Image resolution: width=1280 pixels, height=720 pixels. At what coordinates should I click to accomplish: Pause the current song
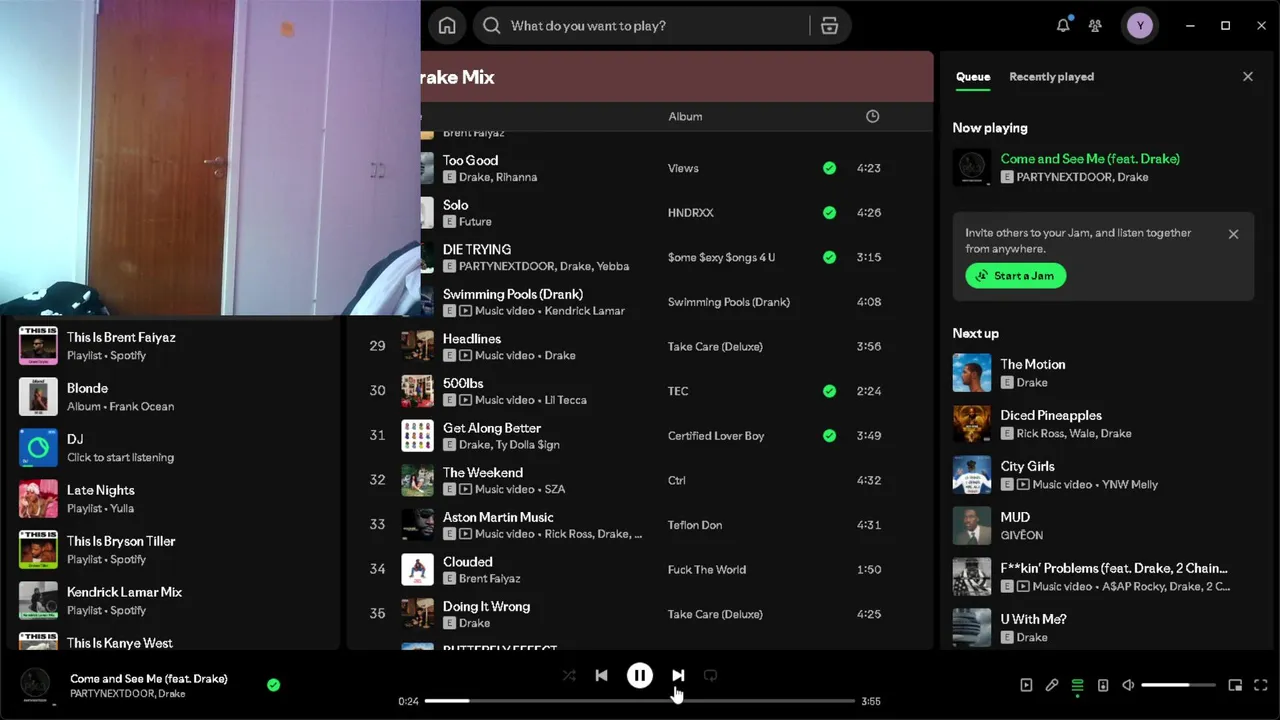pos(640,676)
